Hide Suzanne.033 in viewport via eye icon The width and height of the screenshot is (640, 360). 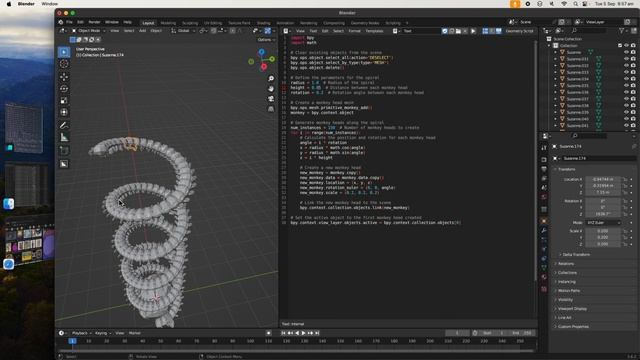coord(627,72)
